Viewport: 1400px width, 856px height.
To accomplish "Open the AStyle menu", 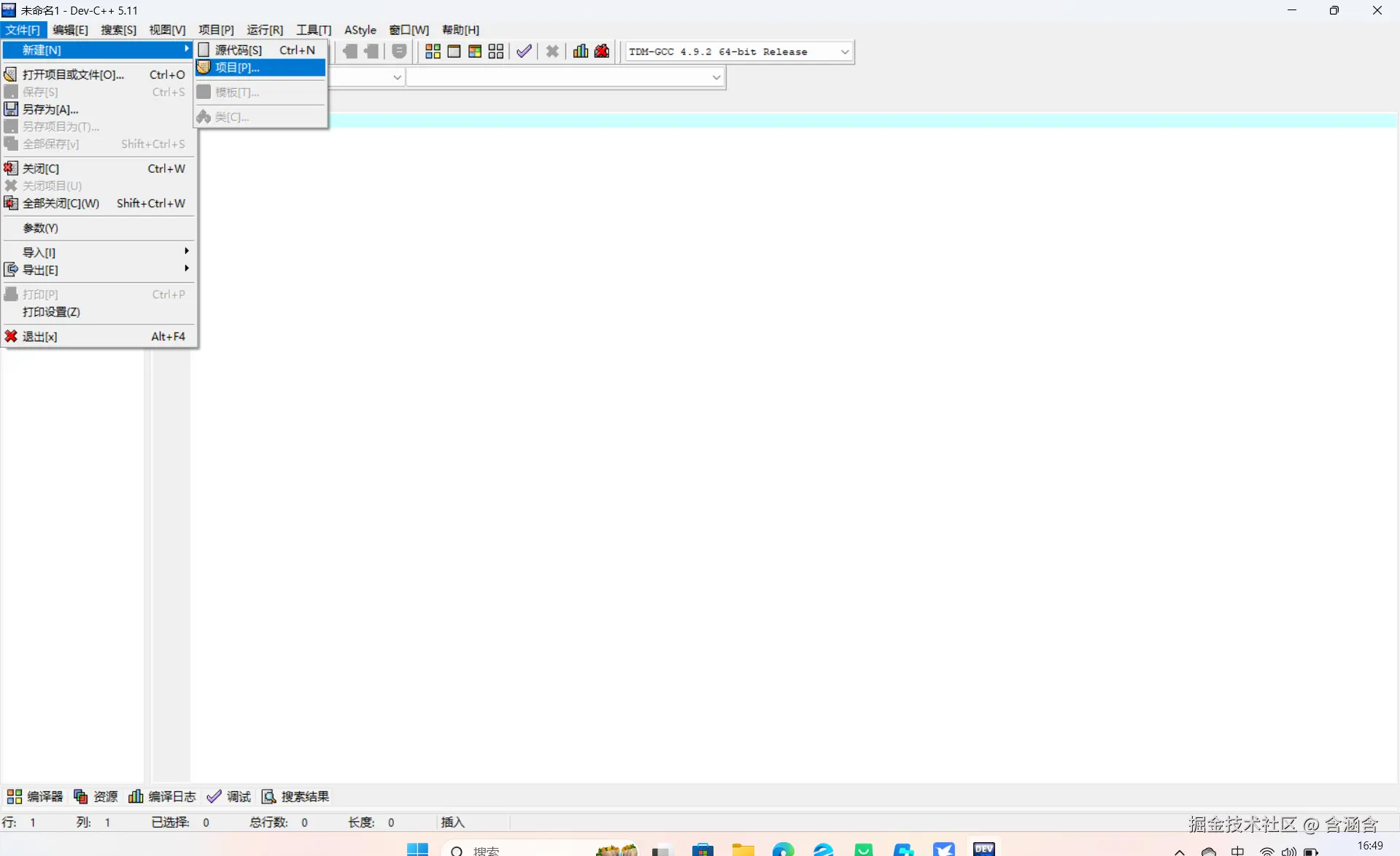I will (360, 30).
